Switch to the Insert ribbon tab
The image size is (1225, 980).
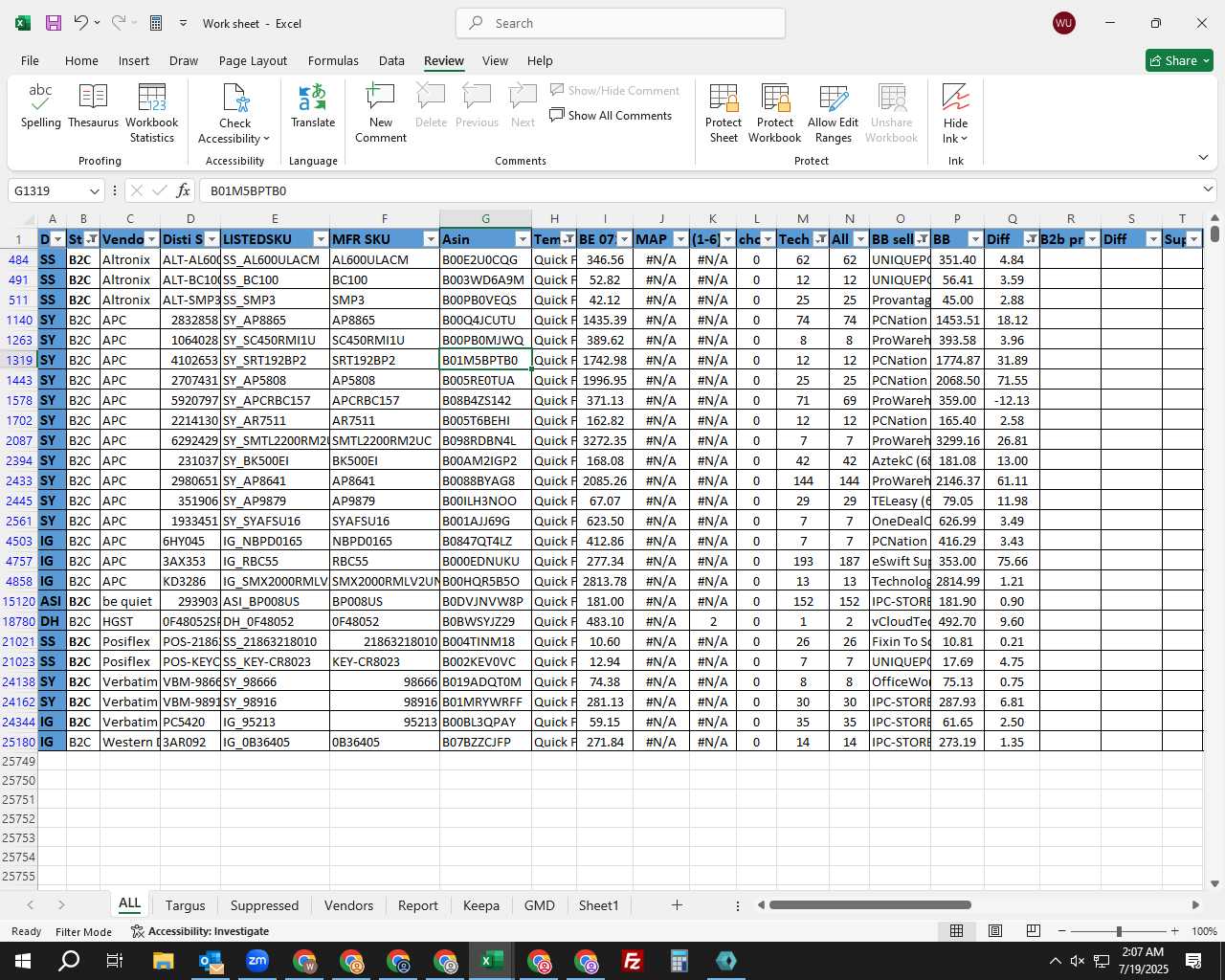pos(134,60)
